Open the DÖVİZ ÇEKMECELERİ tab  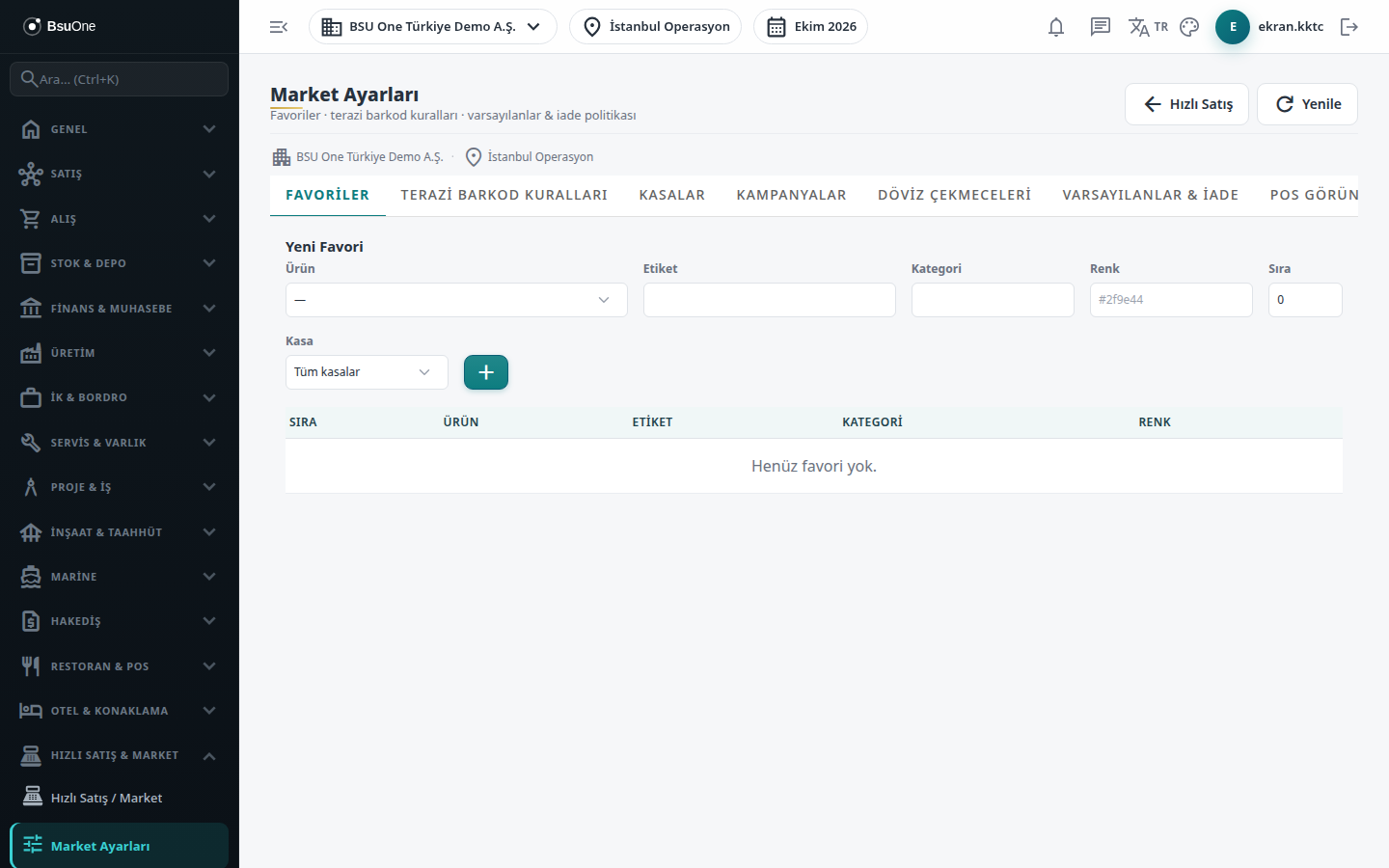click(x=955, y=195)
